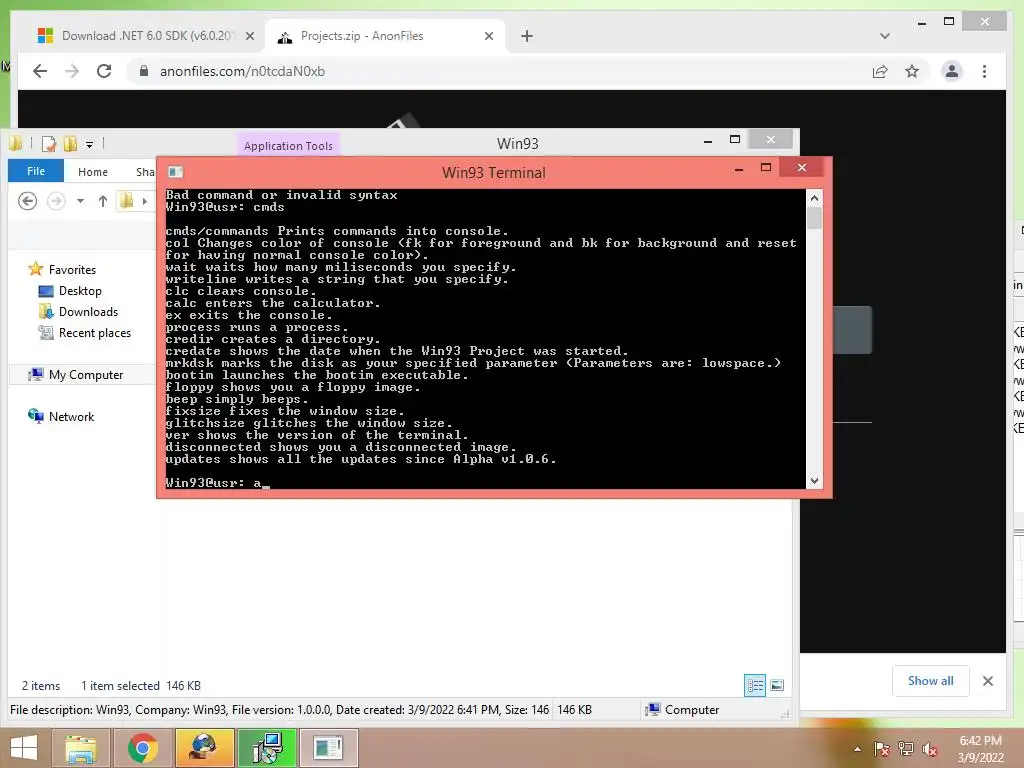Open Chrome from taskbar

tap(142, 748)
